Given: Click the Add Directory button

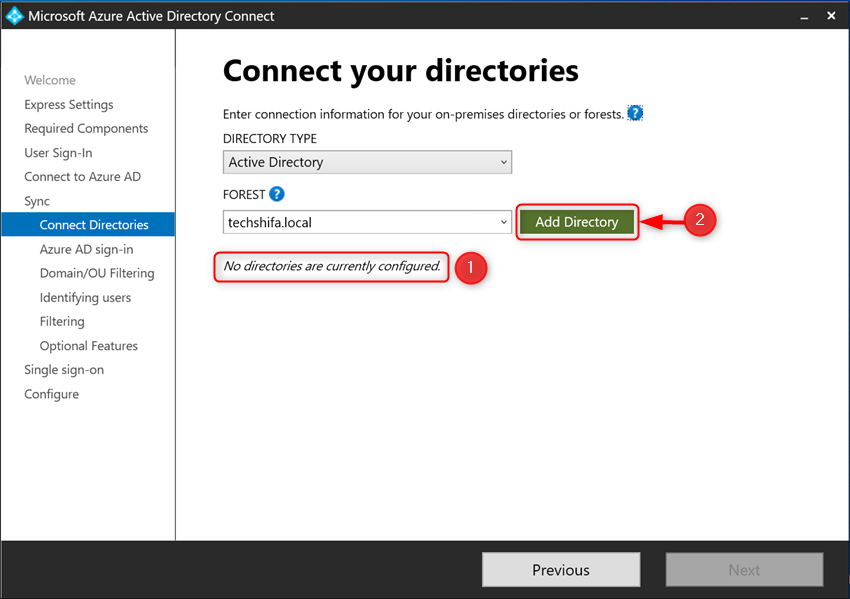Looking at the screenshot, I should click(577, 221).
